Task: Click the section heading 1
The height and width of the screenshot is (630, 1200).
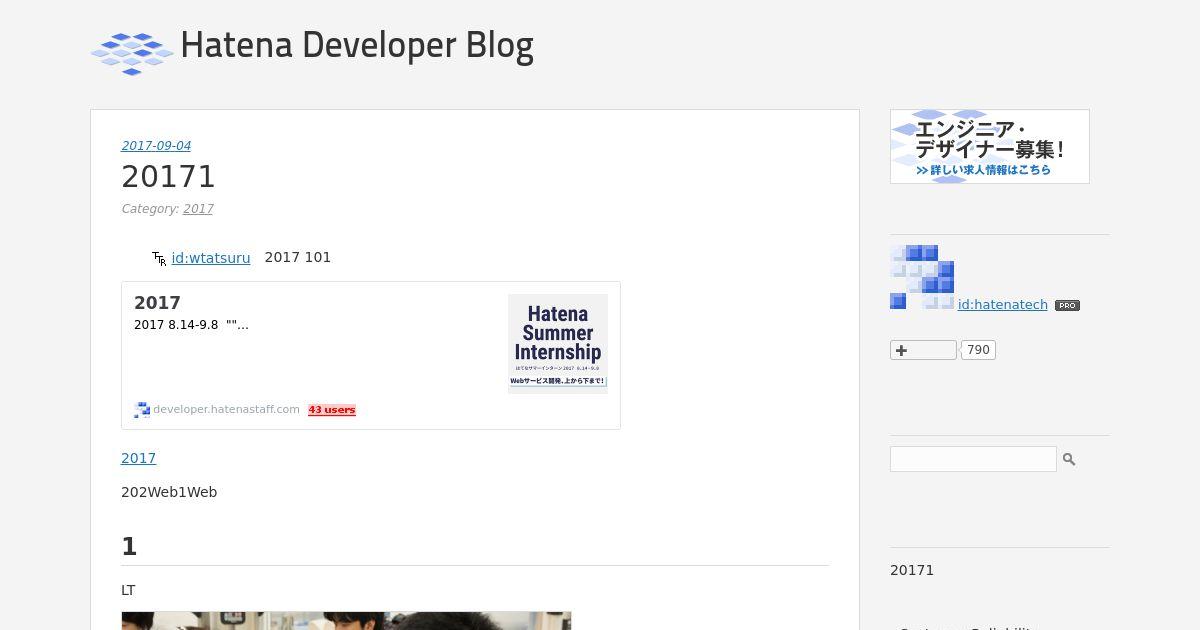Action: (129, 547)
